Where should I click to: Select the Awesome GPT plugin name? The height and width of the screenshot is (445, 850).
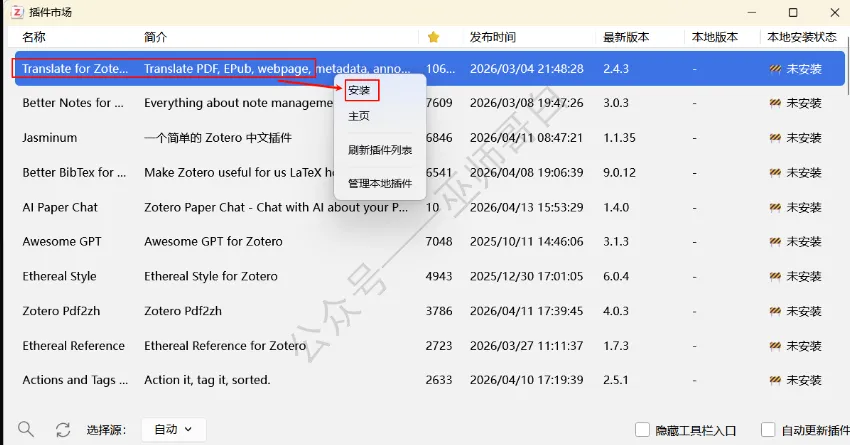pyautogui.click(x=62, y=241)
